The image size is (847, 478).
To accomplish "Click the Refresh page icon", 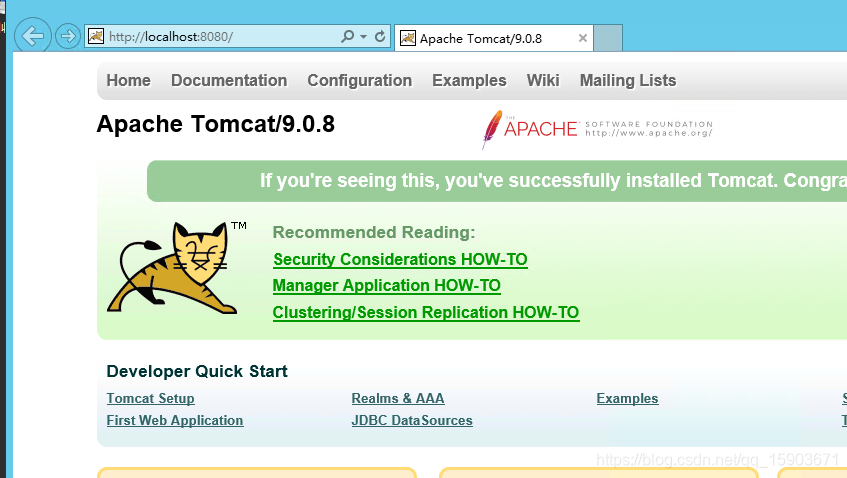I will [380, 36].
